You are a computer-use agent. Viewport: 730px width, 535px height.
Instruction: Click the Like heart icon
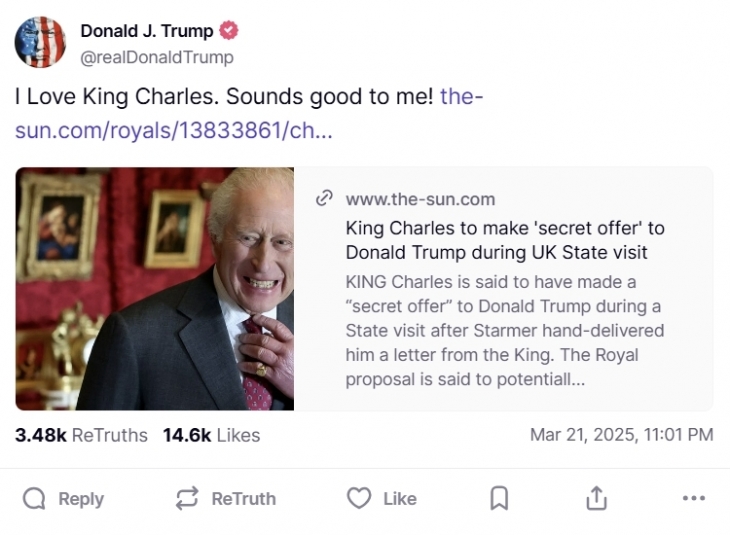358,498
